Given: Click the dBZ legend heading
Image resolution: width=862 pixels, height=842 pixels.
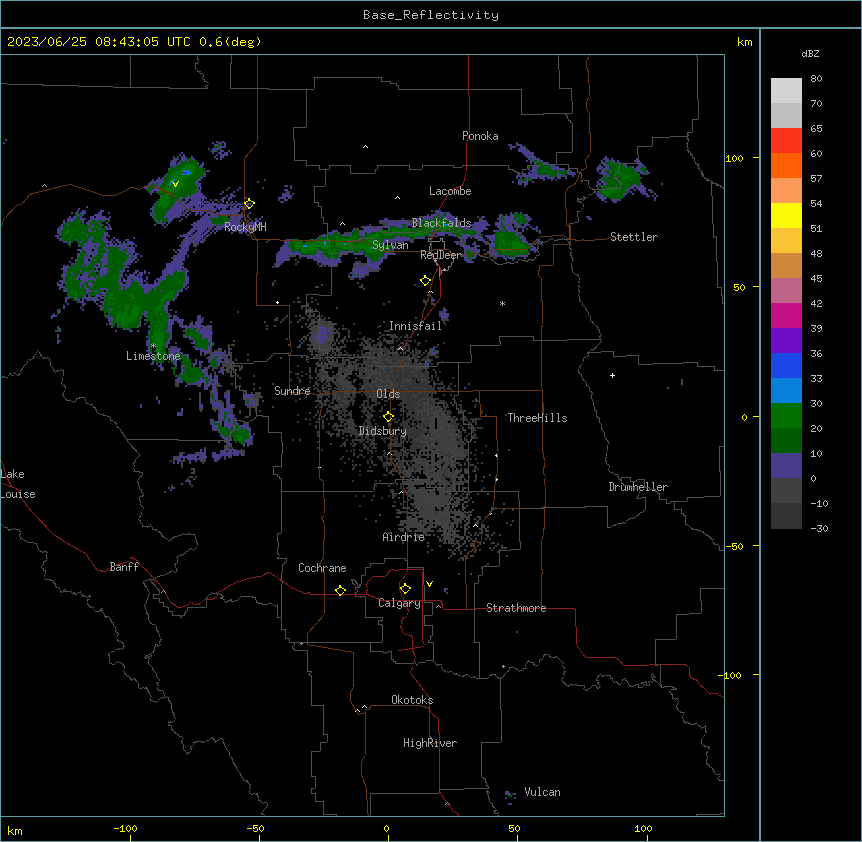Looking at the screenshot, I should click(810, 54).
